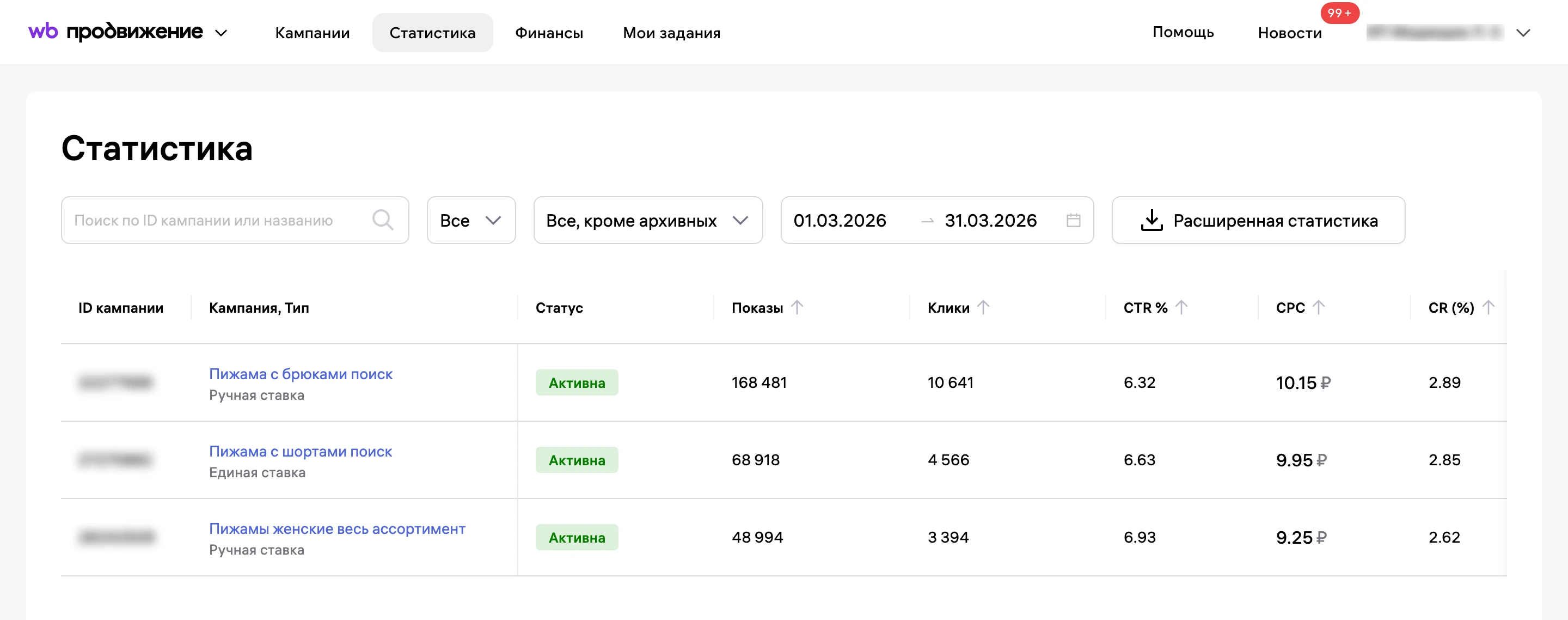Open Новости in the header
The width and height of the screenshot is (1568, 620).
pyautogui.click(x=1290, y=33)
